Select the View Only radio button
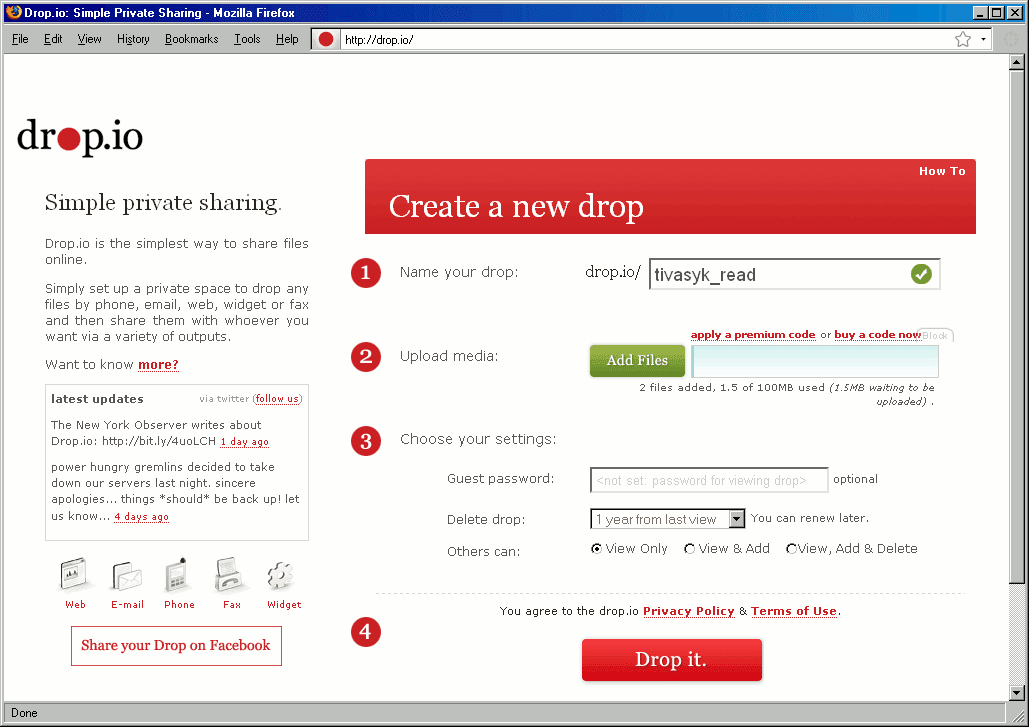1029x727 pixels. pos(597,549)
